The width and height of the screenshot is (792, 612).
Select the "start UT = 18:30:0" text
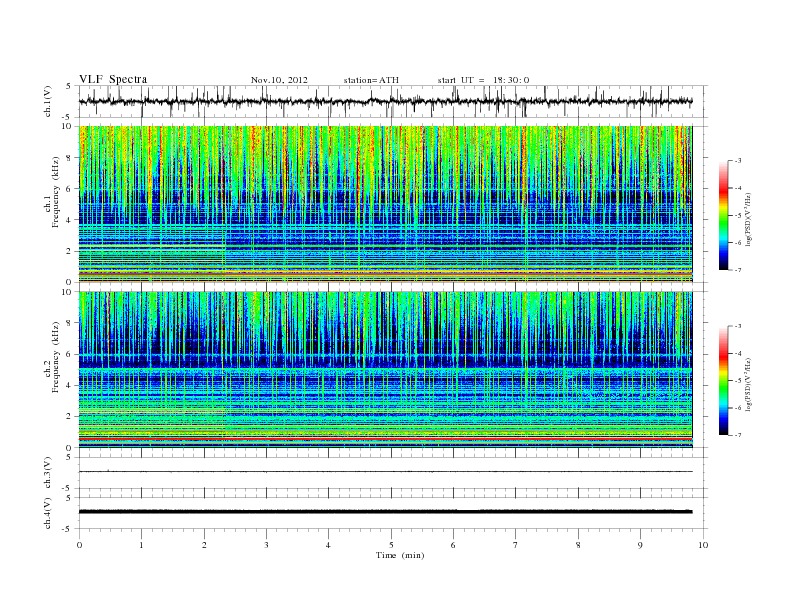click(x=483, y=80)
